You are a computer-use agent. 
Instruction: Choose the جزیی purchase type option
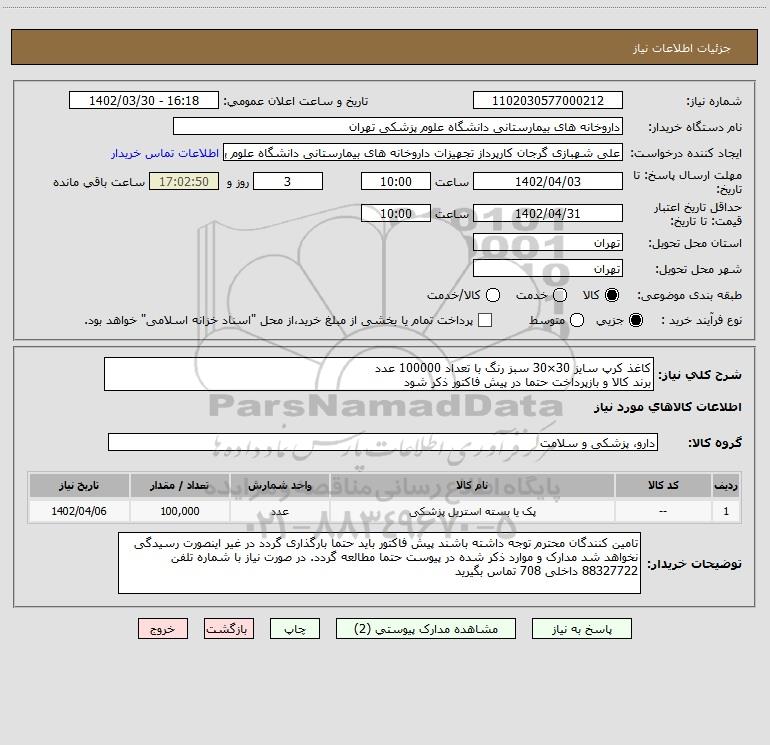635,320
